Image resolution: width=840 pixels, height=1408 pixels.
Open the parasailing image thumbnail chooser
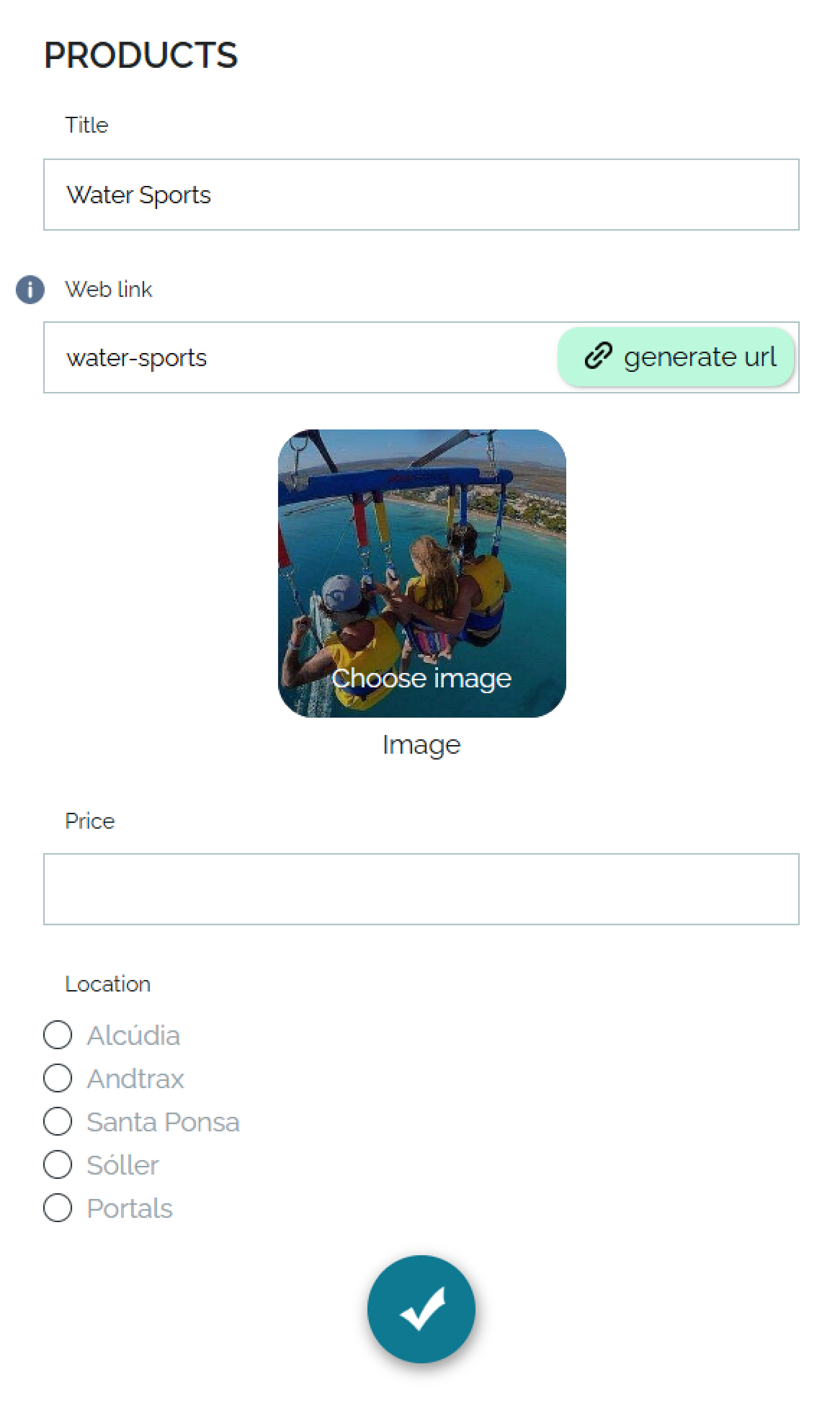coord(422,573)
